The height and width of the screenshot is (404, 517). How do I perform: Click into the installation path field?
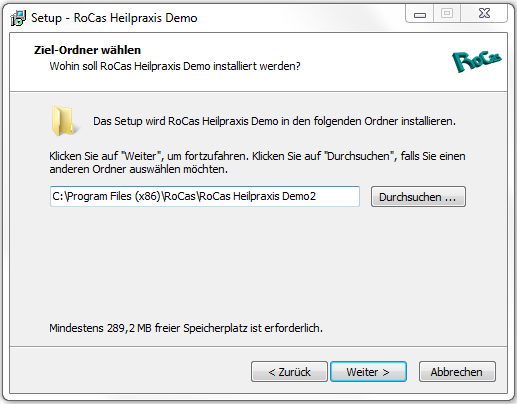click(205, 196)
